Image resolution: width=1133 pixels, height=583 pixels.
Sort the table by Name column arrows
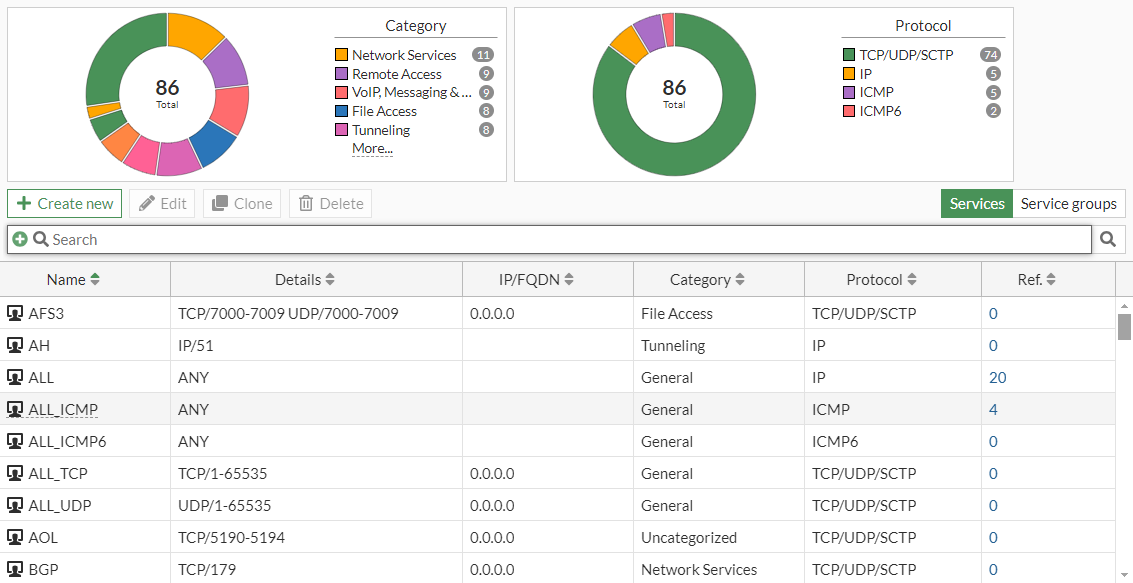tap(95, 280)
